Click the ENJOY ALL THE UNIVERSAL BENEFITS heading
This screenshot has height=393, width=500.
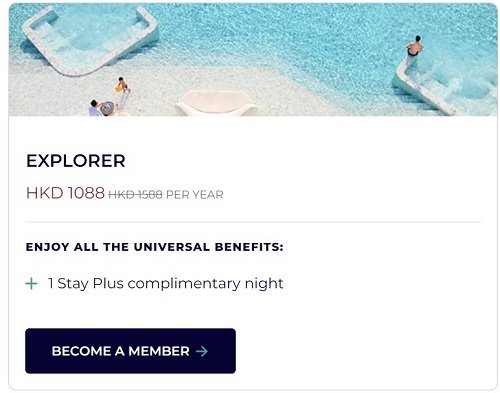click(155, 247)
